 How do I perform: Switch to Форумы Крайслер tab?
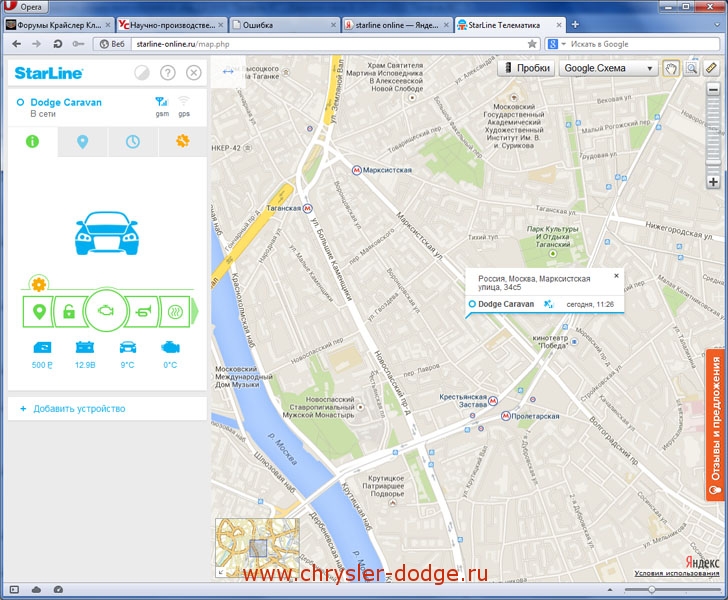(x=58, y=25)
